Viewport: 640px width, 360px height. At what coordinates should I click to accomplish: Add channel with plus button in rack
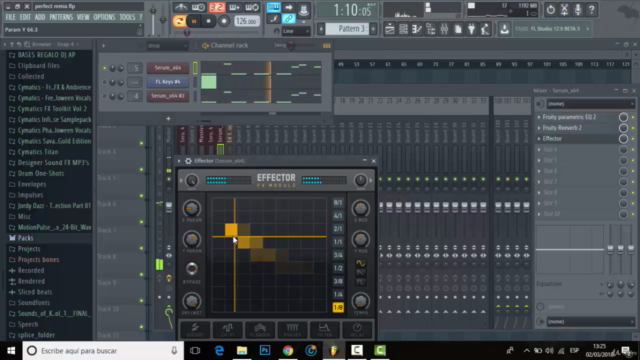point(168,118)
